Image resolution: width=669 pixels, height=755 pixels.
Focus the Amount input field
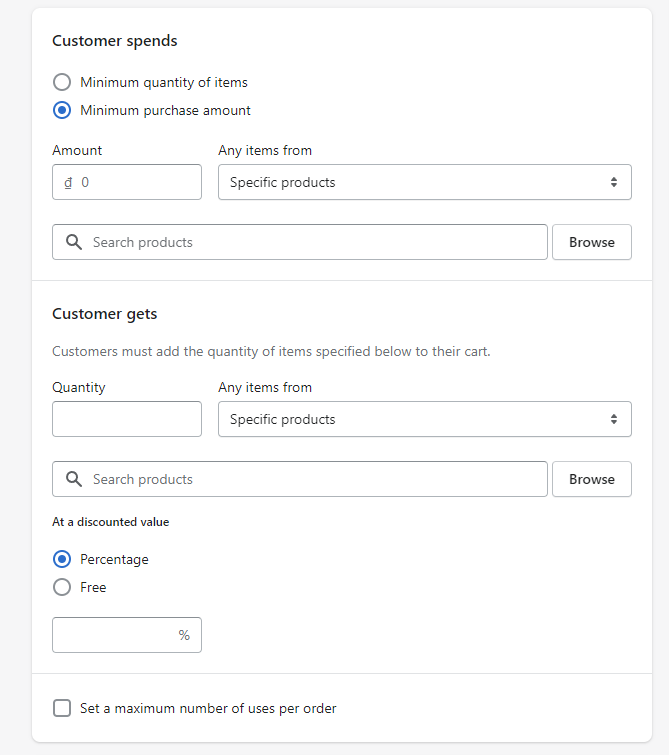point(135,182)
